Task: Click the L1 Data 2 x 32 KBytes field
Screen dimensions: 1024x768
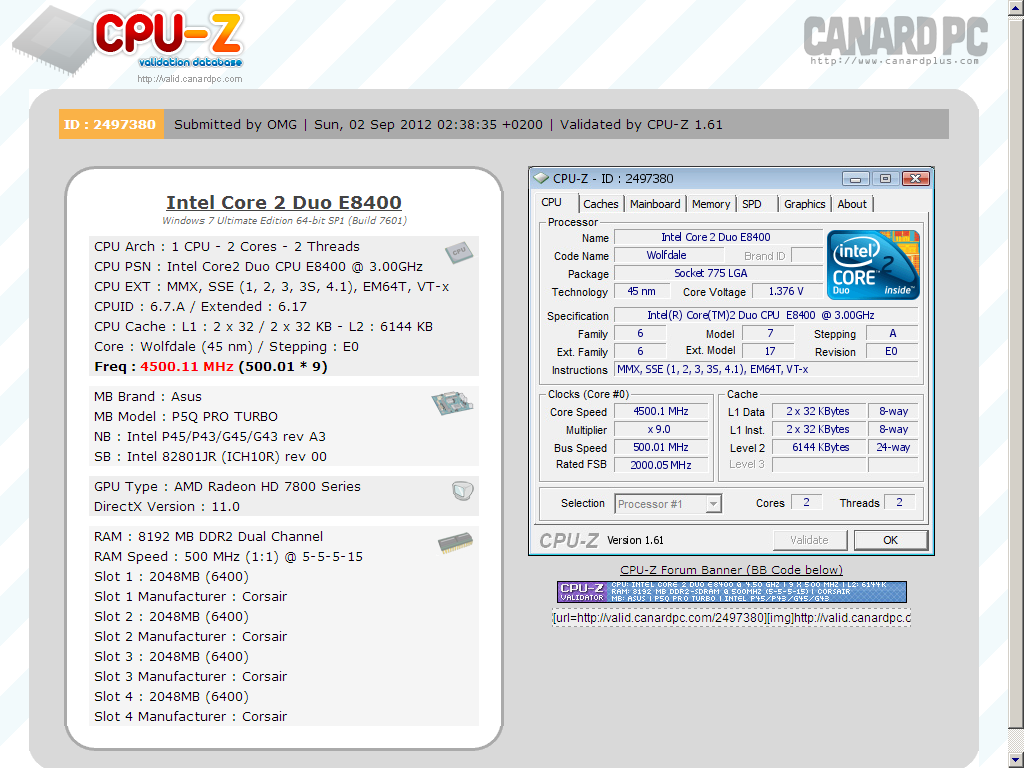Action: (819, 411)
